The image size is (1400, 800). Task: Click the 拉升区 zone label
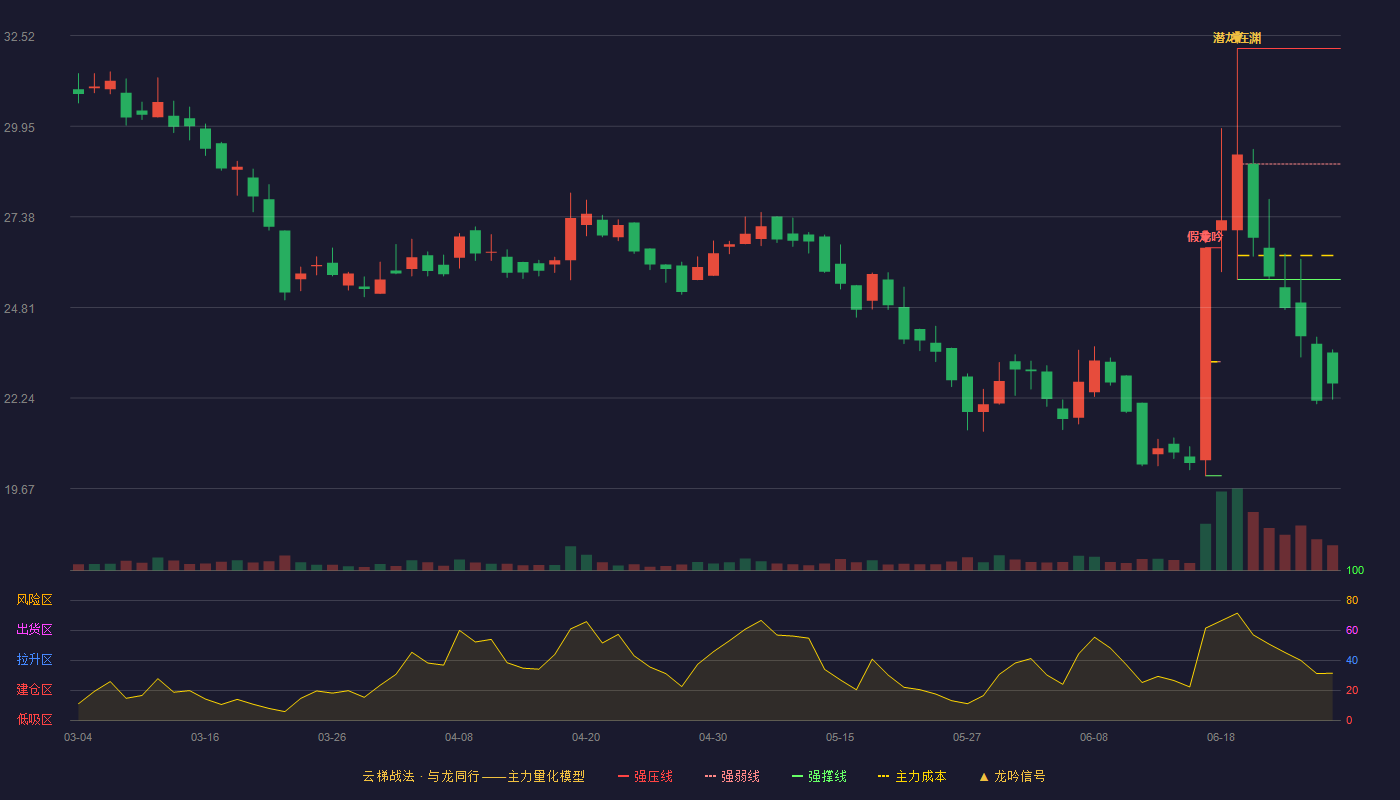(34, 660)
